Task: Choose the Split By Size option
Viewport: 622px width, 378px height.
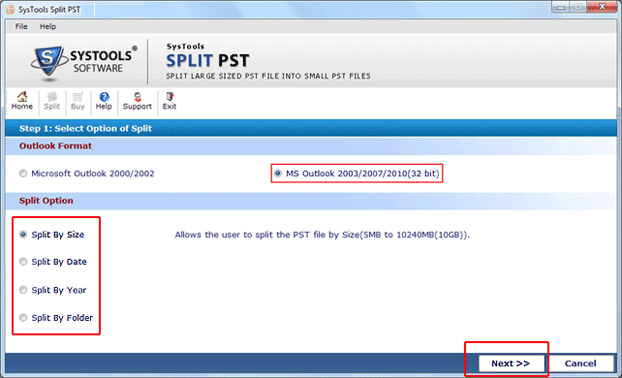Action: 52,235
